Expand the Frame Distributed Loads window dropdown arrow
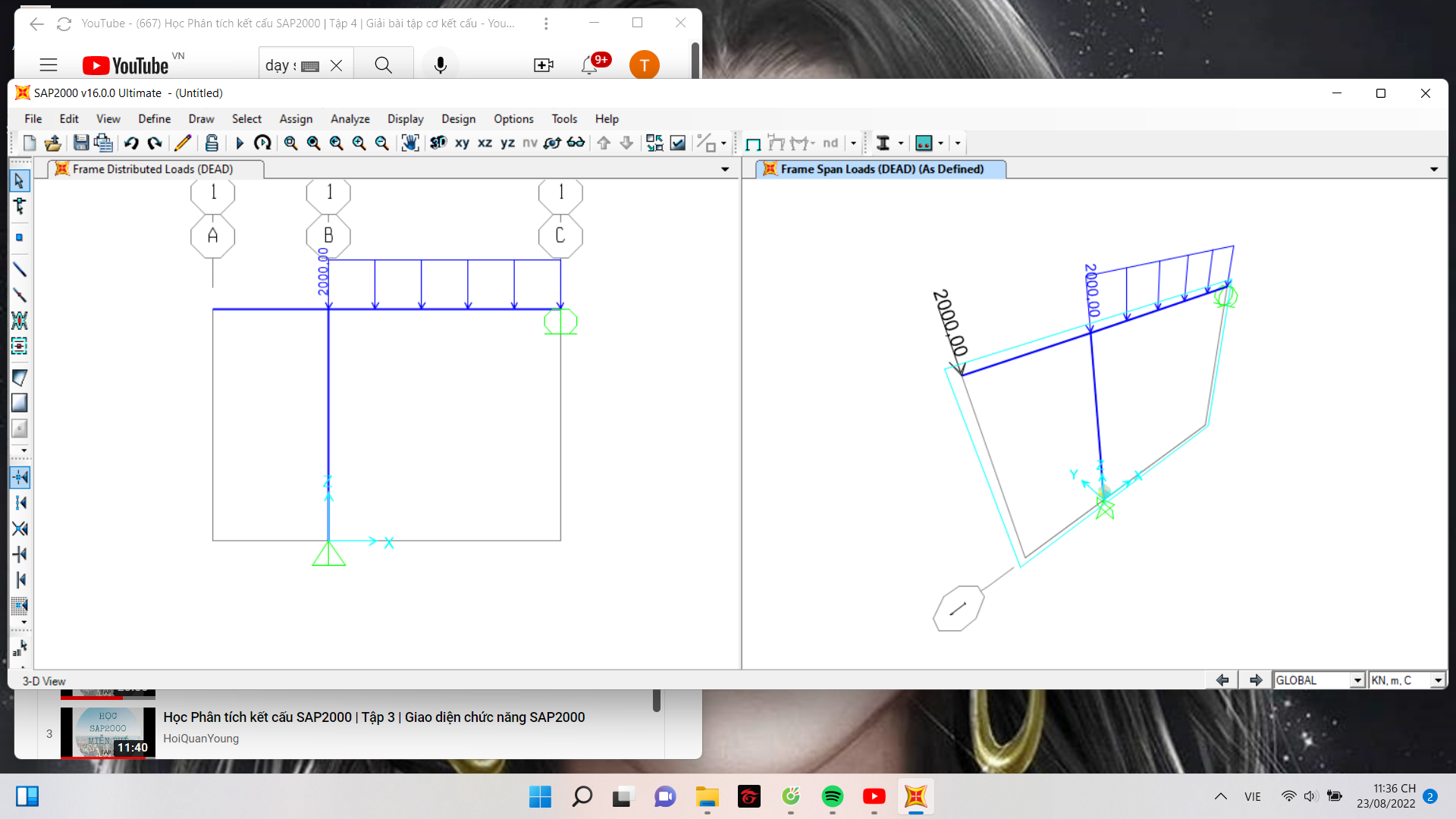Viewport: 1456px width, 819px height. [725, 169]
